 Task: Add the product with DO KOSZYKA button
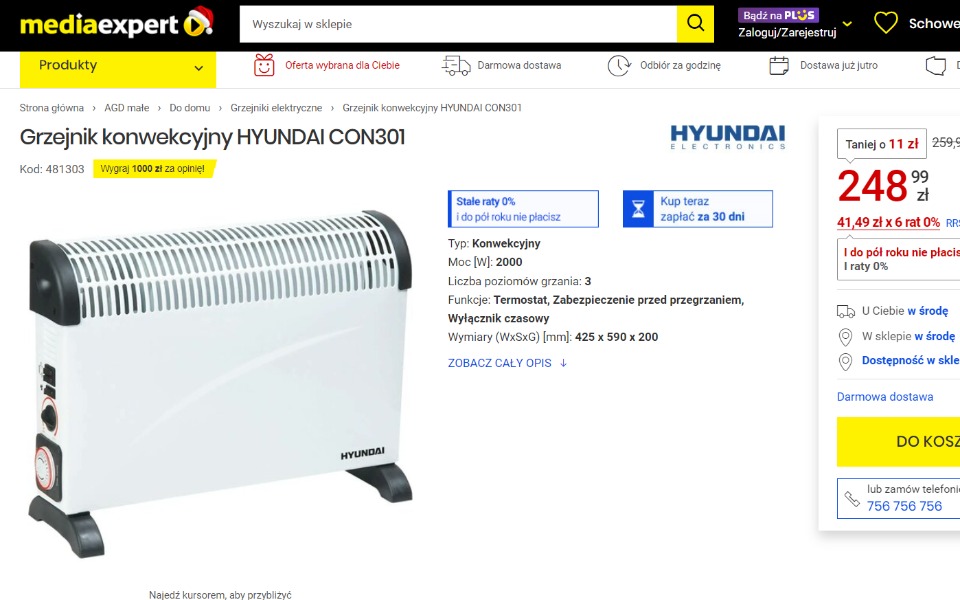click(898, 441)
